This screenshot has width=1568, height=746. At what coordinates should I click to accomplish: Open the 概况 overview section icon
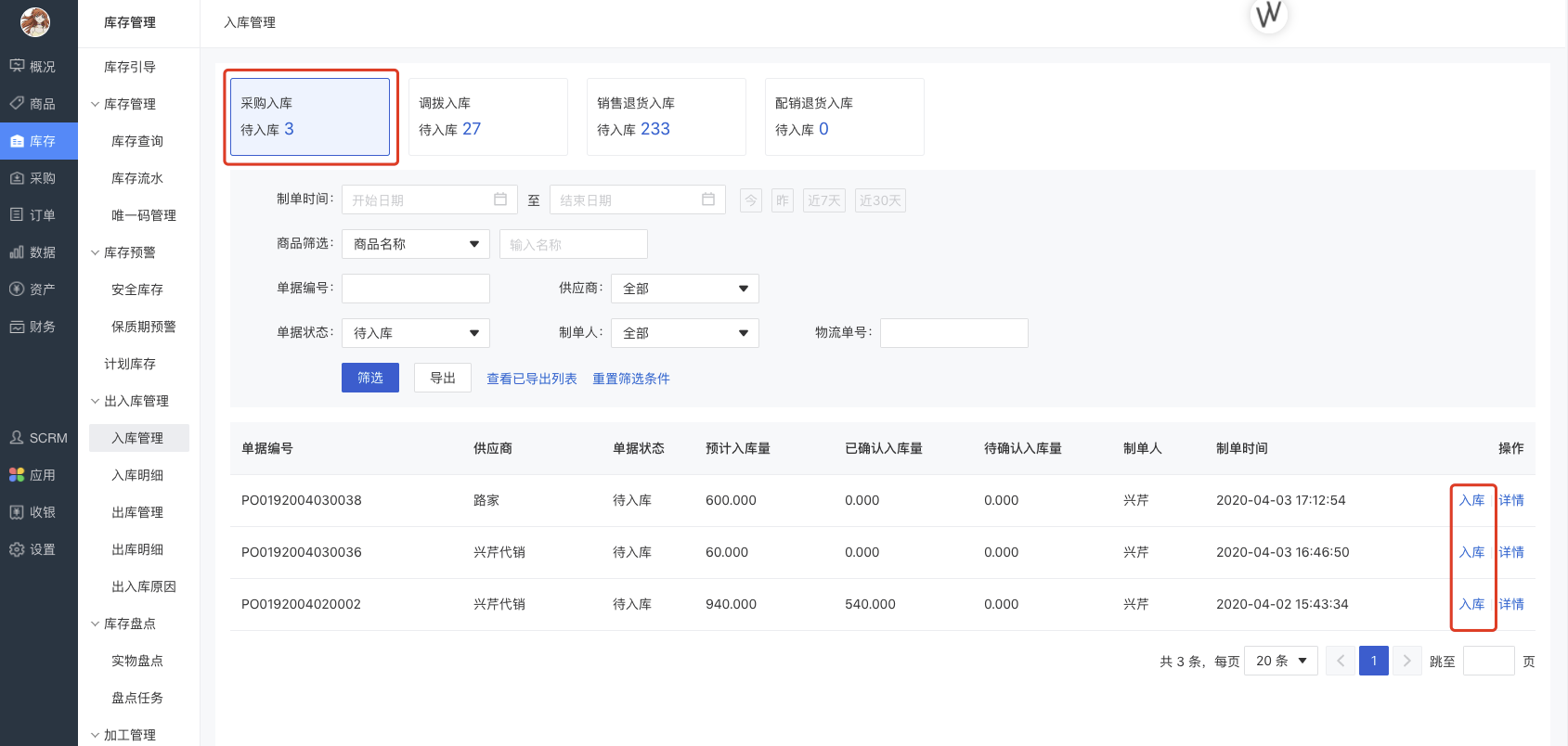[17, 66]
